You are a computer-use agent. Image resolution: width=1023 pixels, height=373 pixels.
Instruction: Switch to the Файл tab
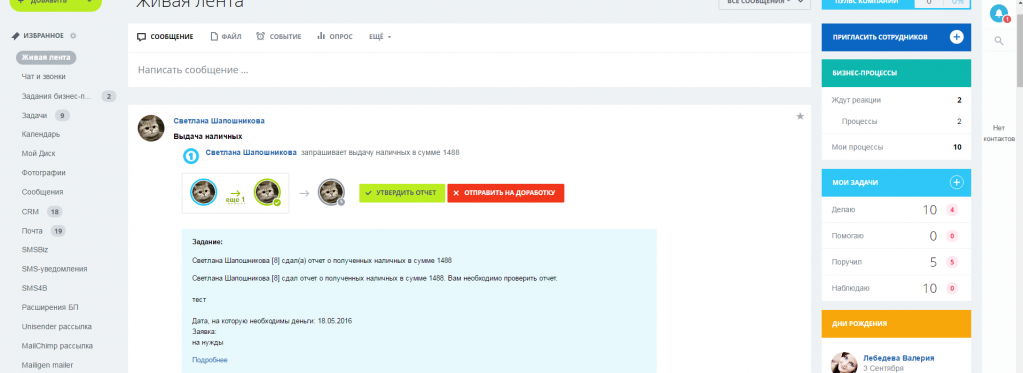click(x=226, y=37)
